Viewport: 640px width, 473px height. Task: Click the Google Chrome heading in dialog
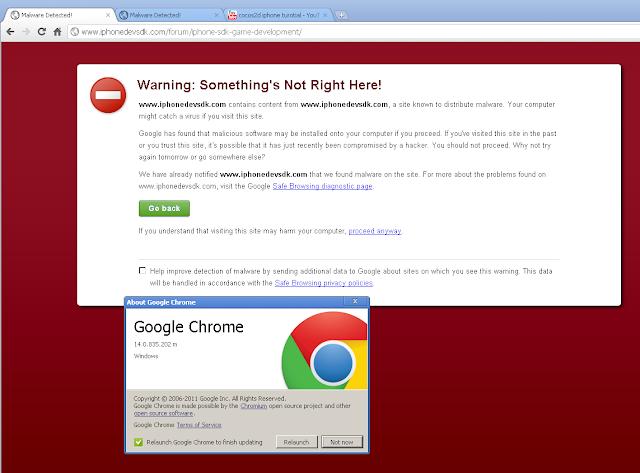(189, 327)
